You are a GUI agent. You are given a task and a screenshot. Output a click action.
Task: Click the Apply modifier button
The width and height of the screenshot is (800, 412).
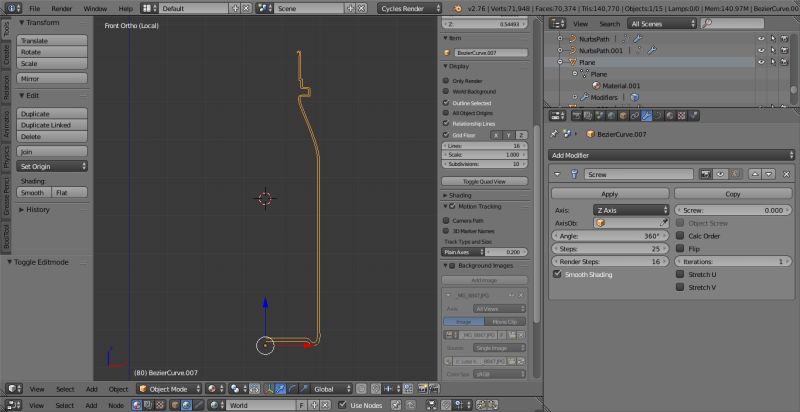(610, 194)
